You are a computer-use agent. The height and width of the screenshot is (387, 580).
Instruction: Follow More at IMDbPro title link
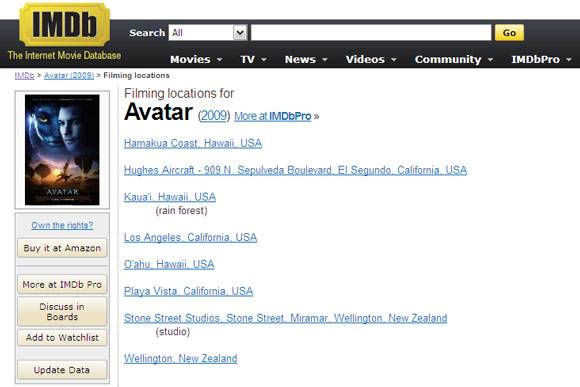[273, 116]
